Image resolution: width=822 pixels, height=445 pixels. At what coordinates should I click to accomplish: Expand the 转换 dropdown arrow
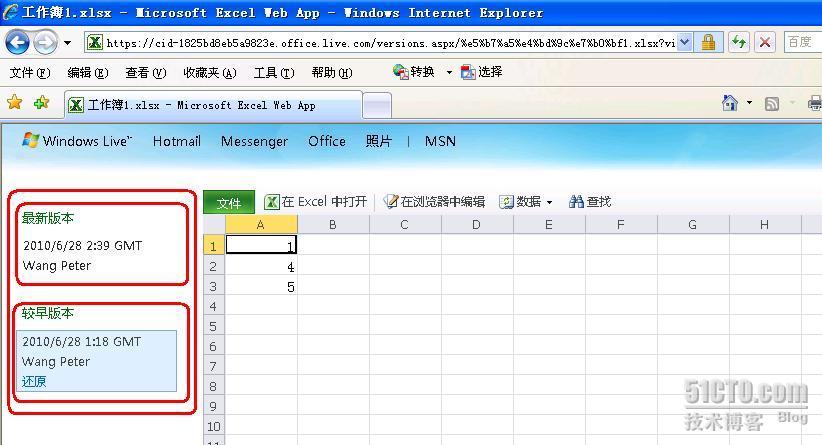[449, 72]
